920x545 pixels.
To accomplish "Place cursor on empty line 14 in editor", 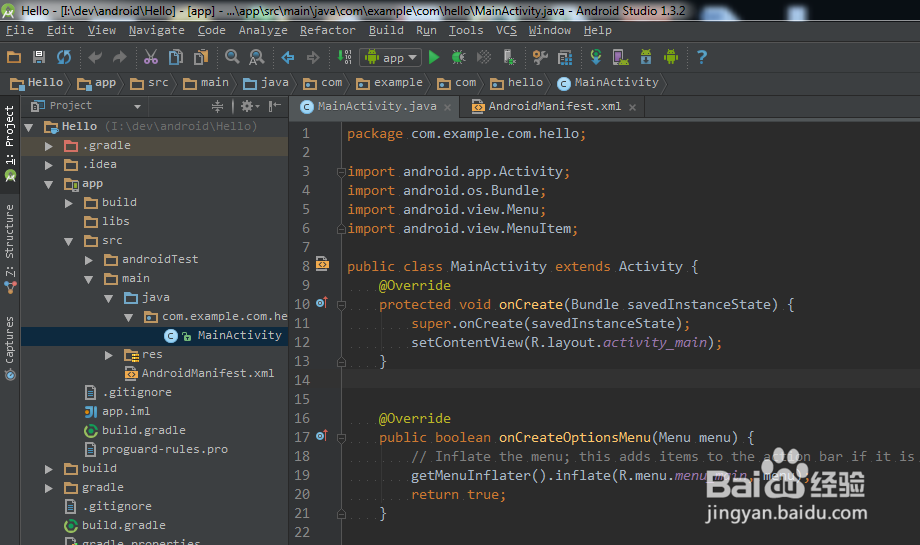I will pyautogui.click(x=630, y=380).
